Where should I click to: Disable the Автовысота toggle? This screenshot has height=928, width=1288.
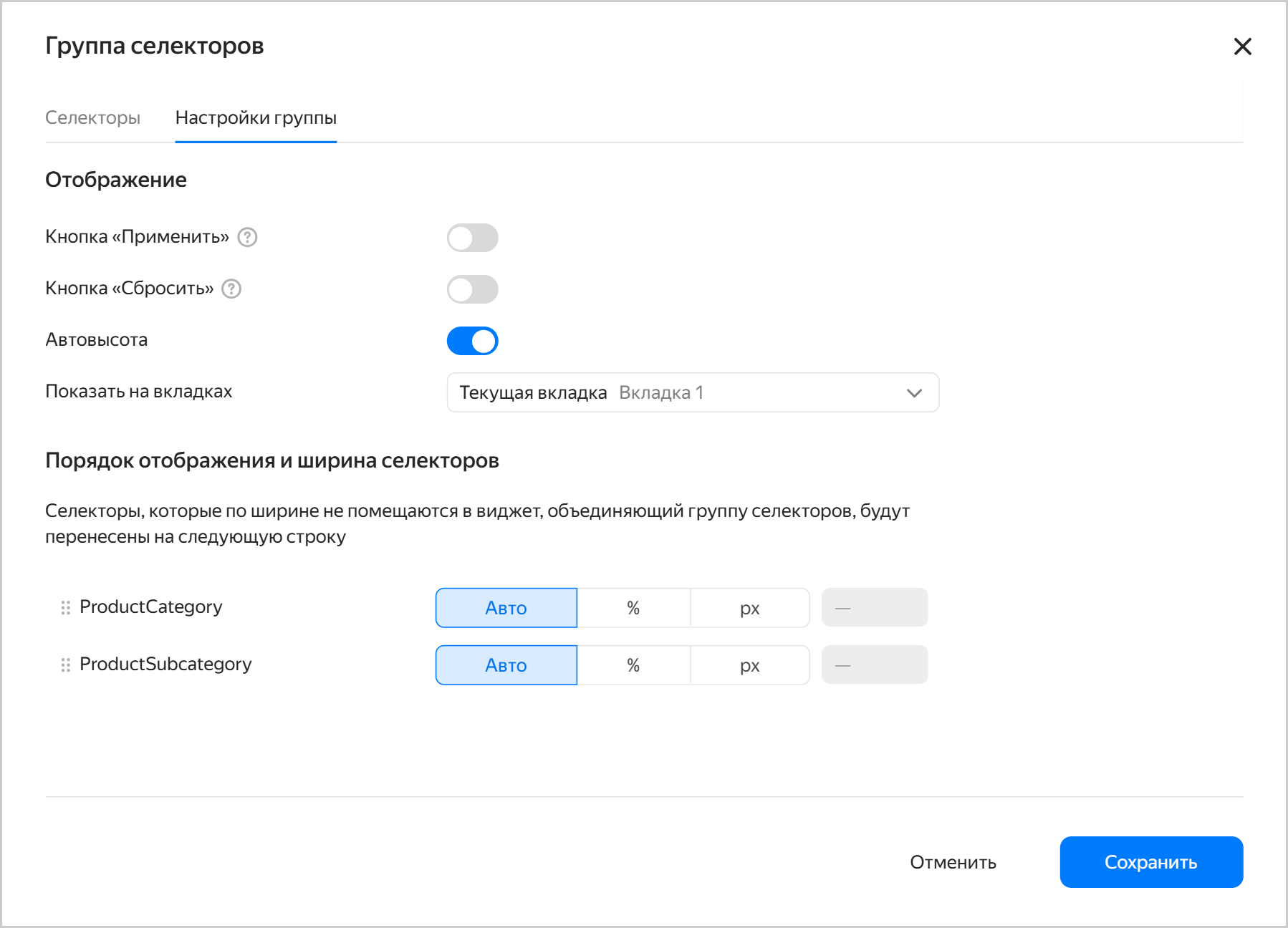(x=472, y=341)
